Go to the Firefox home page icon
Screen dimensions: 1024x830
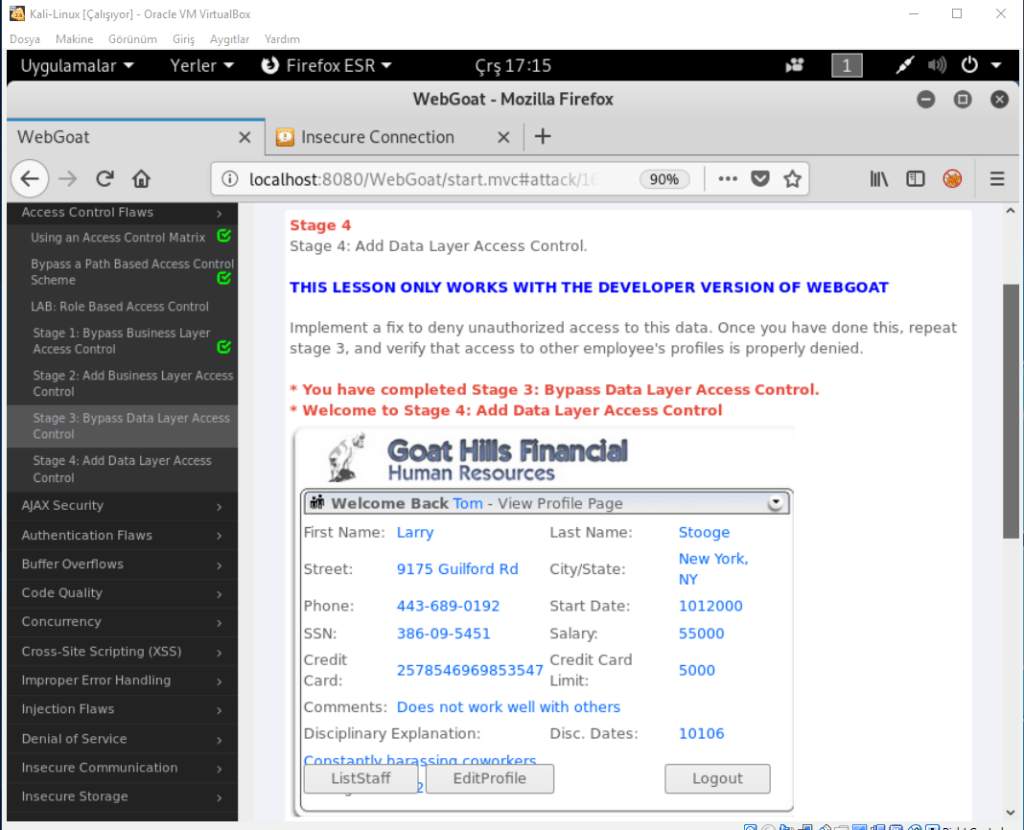[x=141, y=179]
